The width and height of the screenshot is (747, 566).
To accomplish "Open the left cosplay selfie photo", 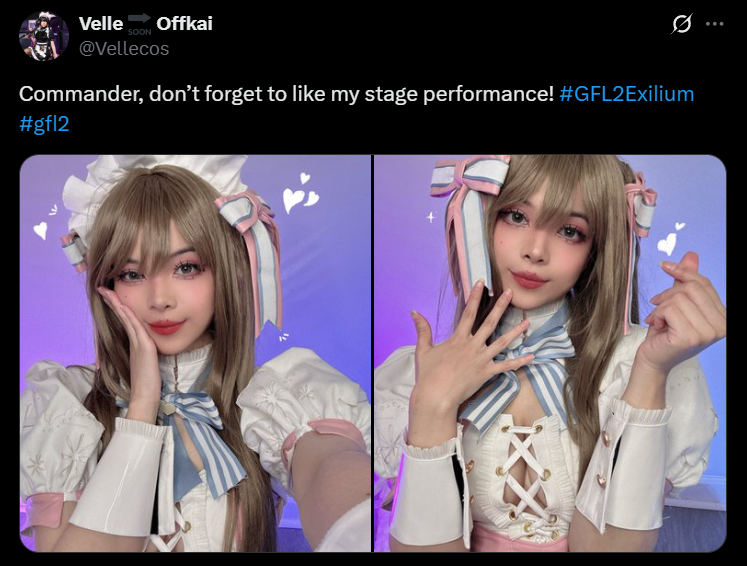I will point(195,353).
